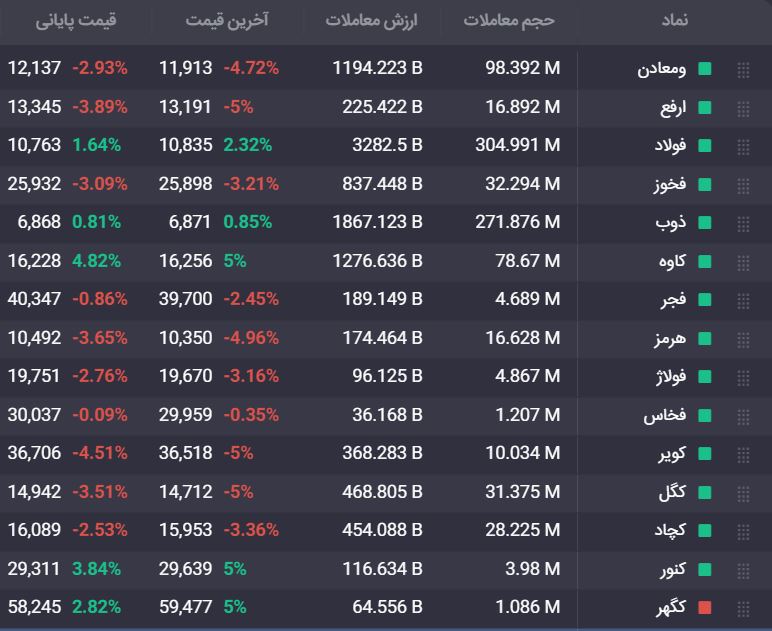
Task: Select the drag handle next to کویر
Action: [x=743, y=455]
